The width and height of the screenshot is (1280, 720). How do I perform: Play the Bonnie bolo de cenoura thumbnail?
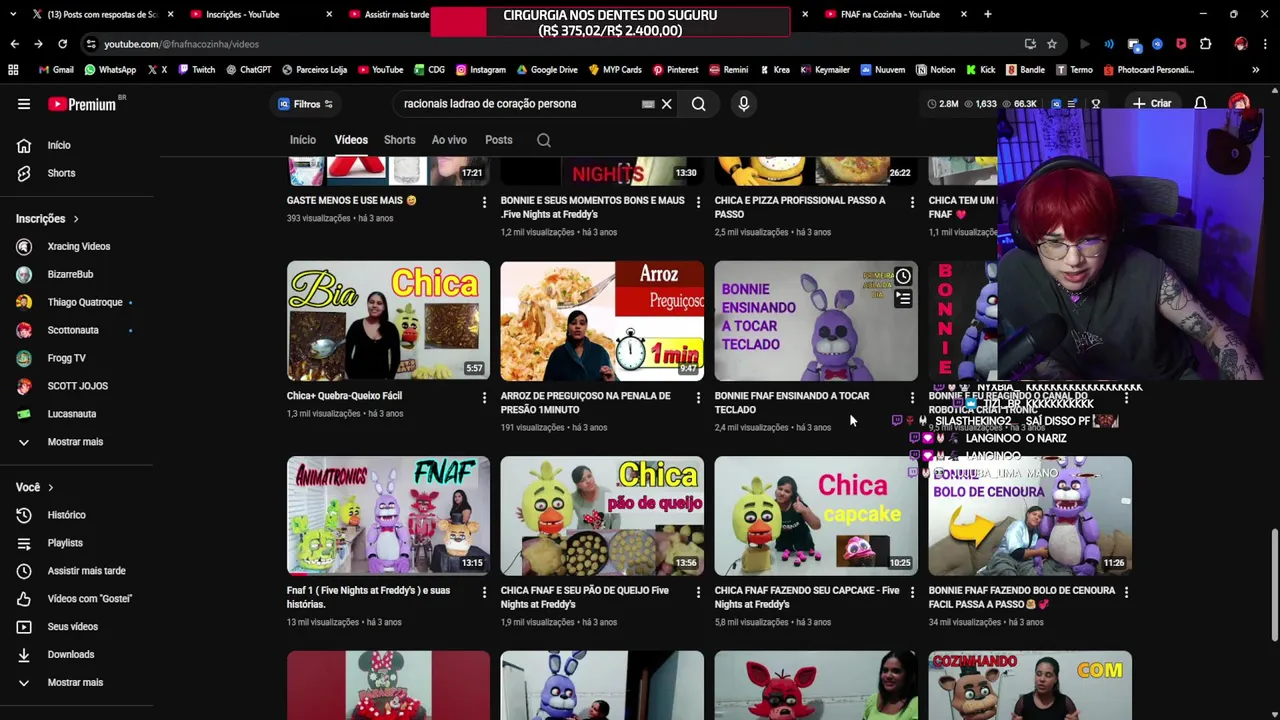(1030, 516)
